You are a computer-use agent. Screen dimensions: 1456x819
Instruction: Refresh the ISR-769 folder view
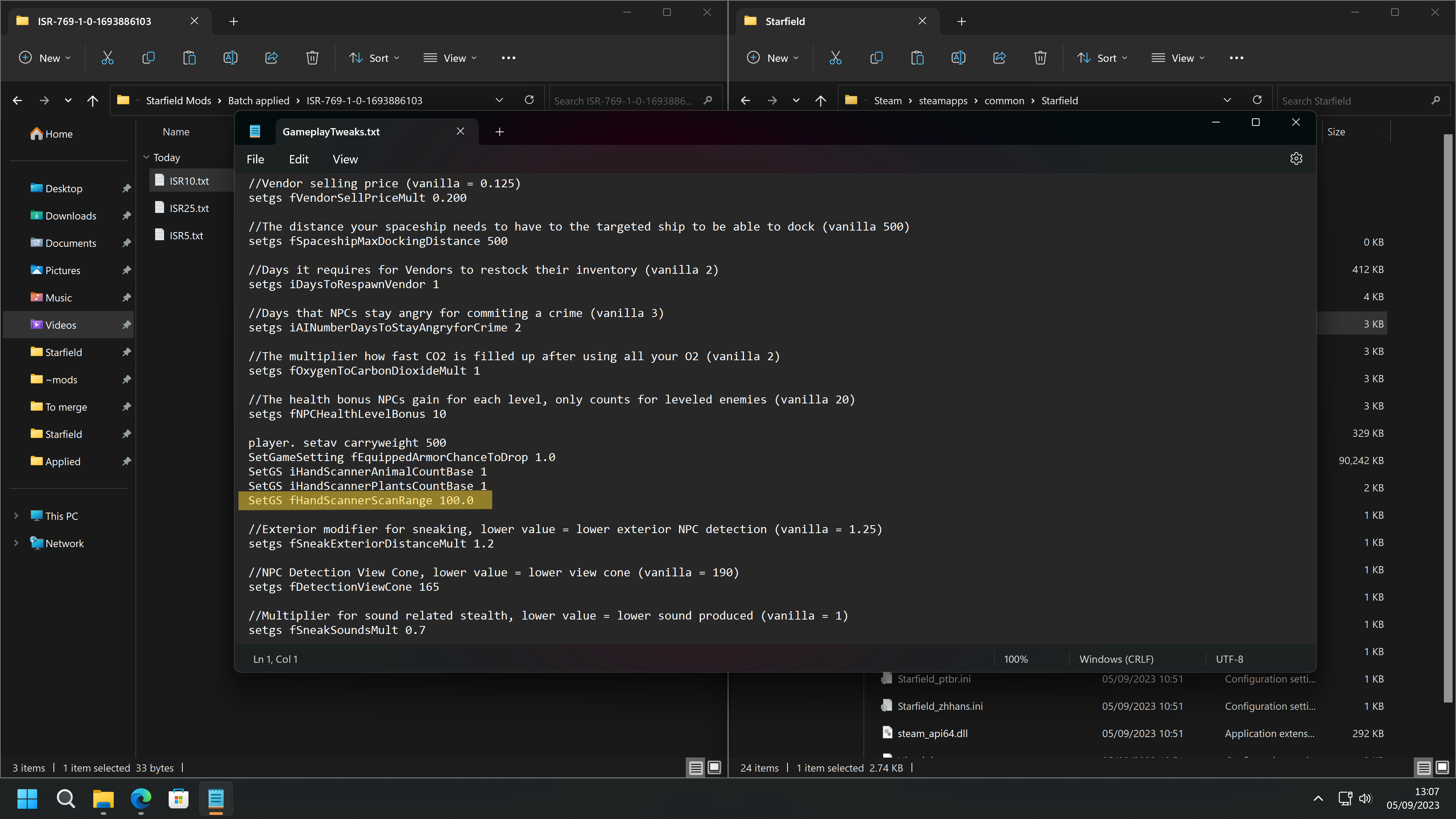point(529,100)
